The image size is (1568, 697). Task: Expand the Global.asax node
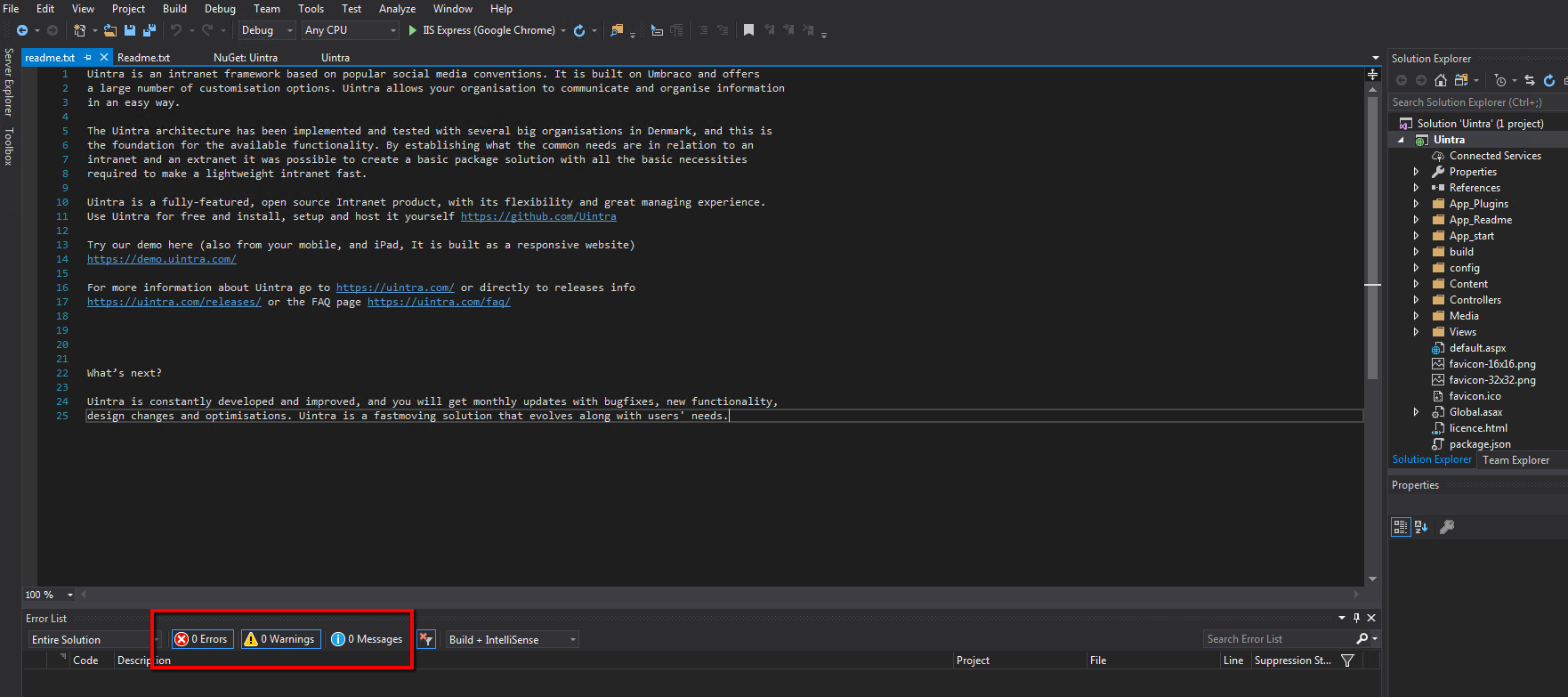click(x=1416, y=412)
